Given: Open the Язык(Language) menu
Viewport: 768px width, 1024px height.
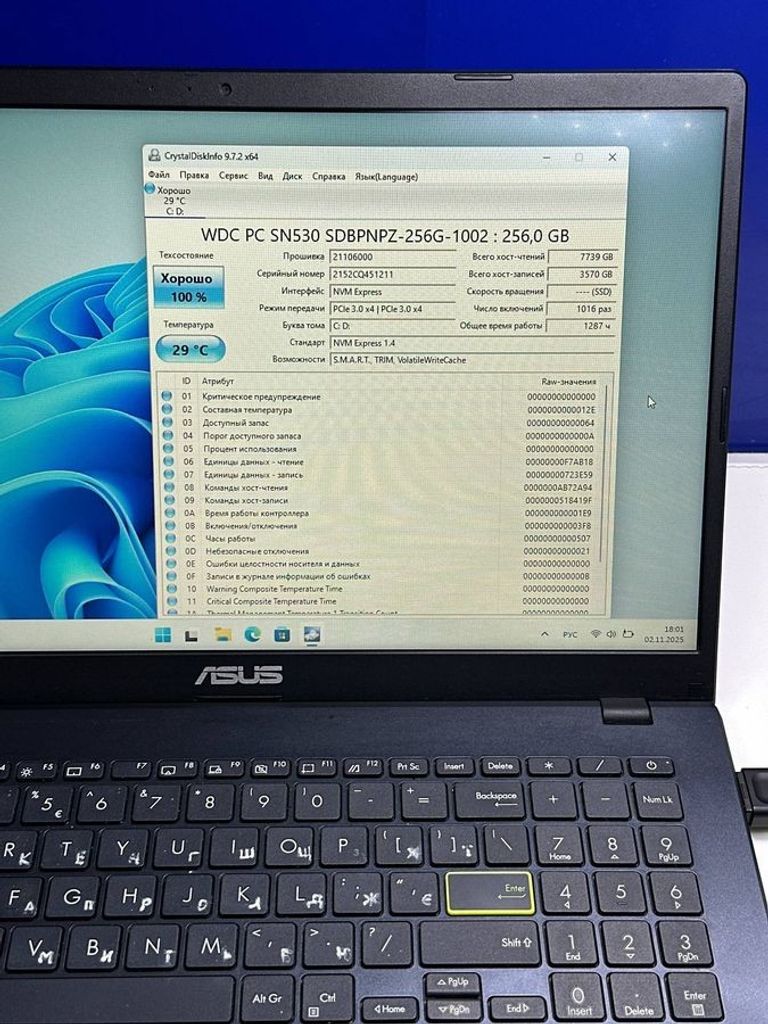Looking at the screenshot, I should (x=386, y=177).
